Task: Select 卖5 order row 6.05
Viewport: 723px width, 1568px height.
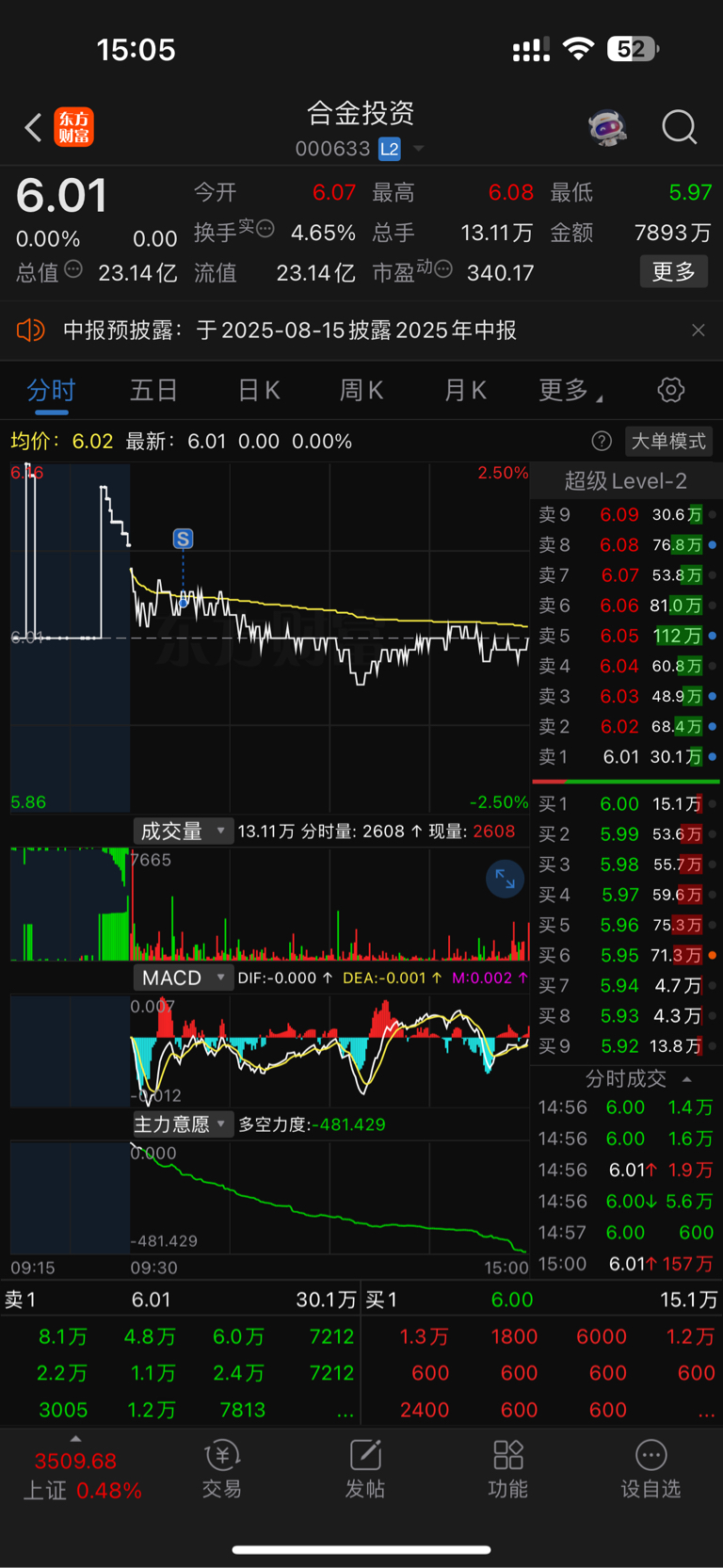Action: tap(626, 636)
